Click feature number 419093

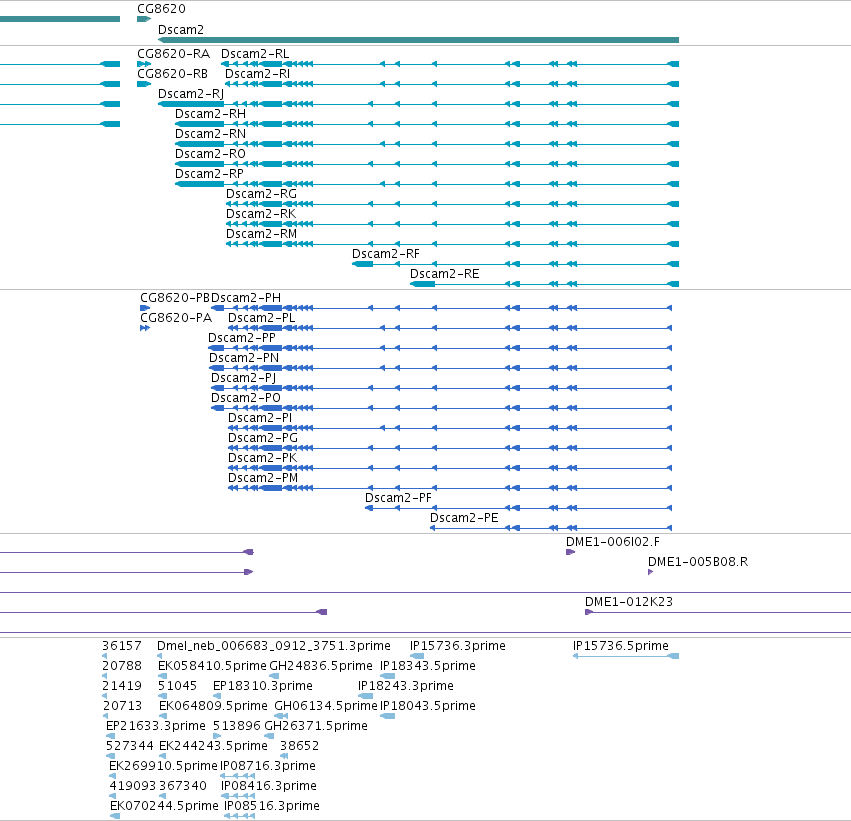(133, 787)
